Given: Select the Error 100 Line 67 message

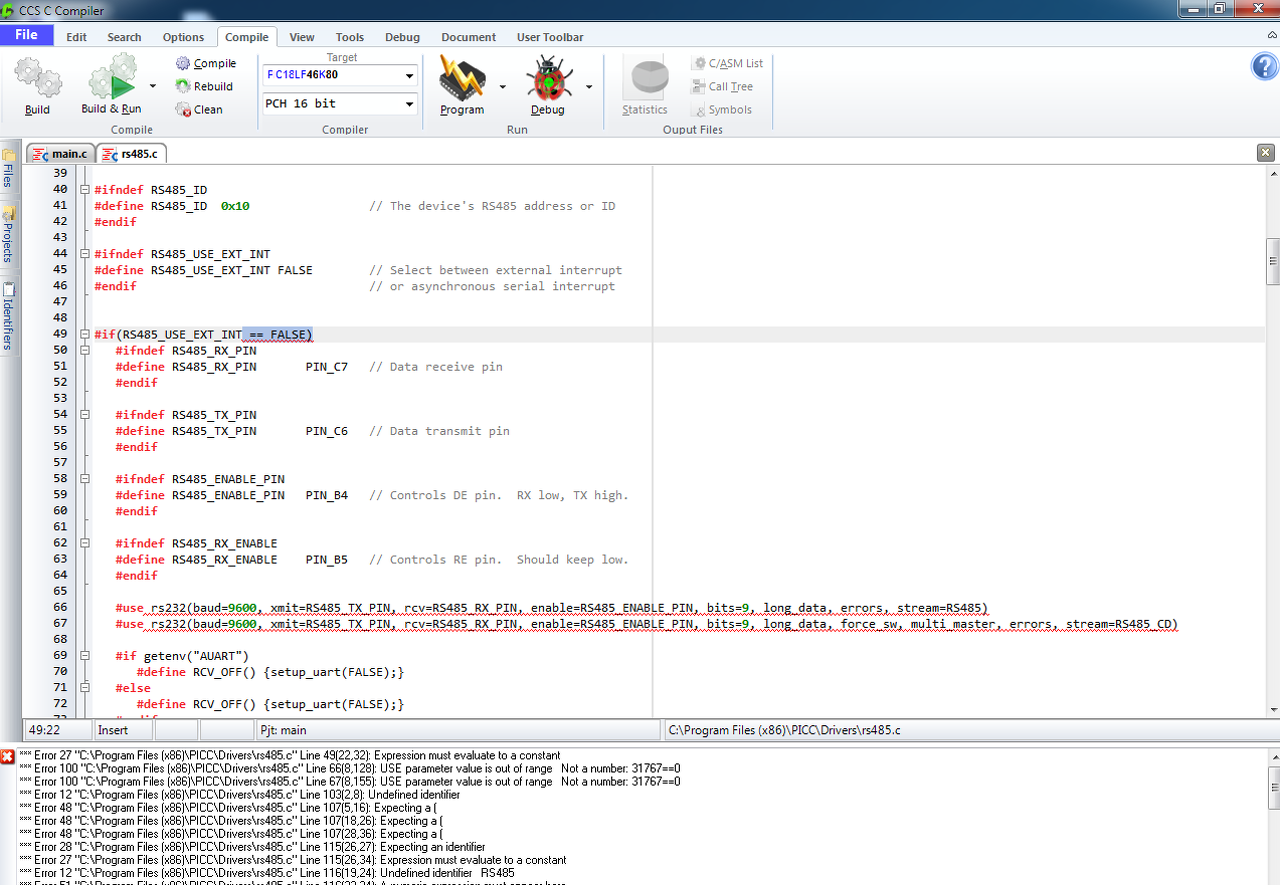Looking at the screenshot, I should click(x=350, y=782).
